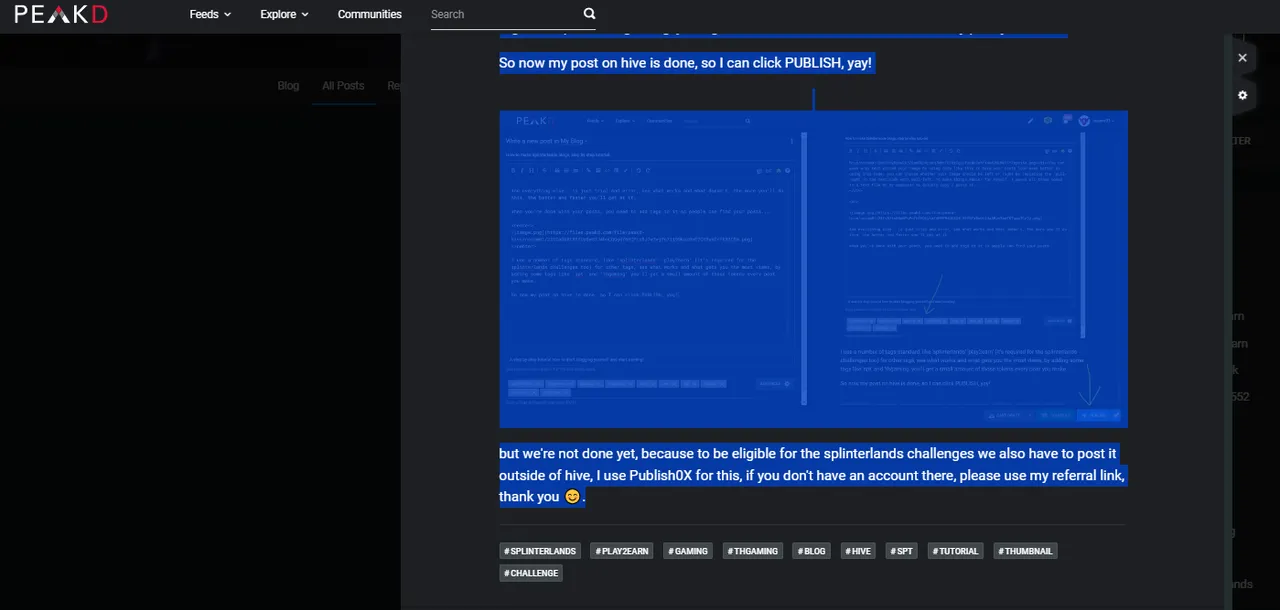
Task: Close the post overlay with X
Action: (1242, 58)
